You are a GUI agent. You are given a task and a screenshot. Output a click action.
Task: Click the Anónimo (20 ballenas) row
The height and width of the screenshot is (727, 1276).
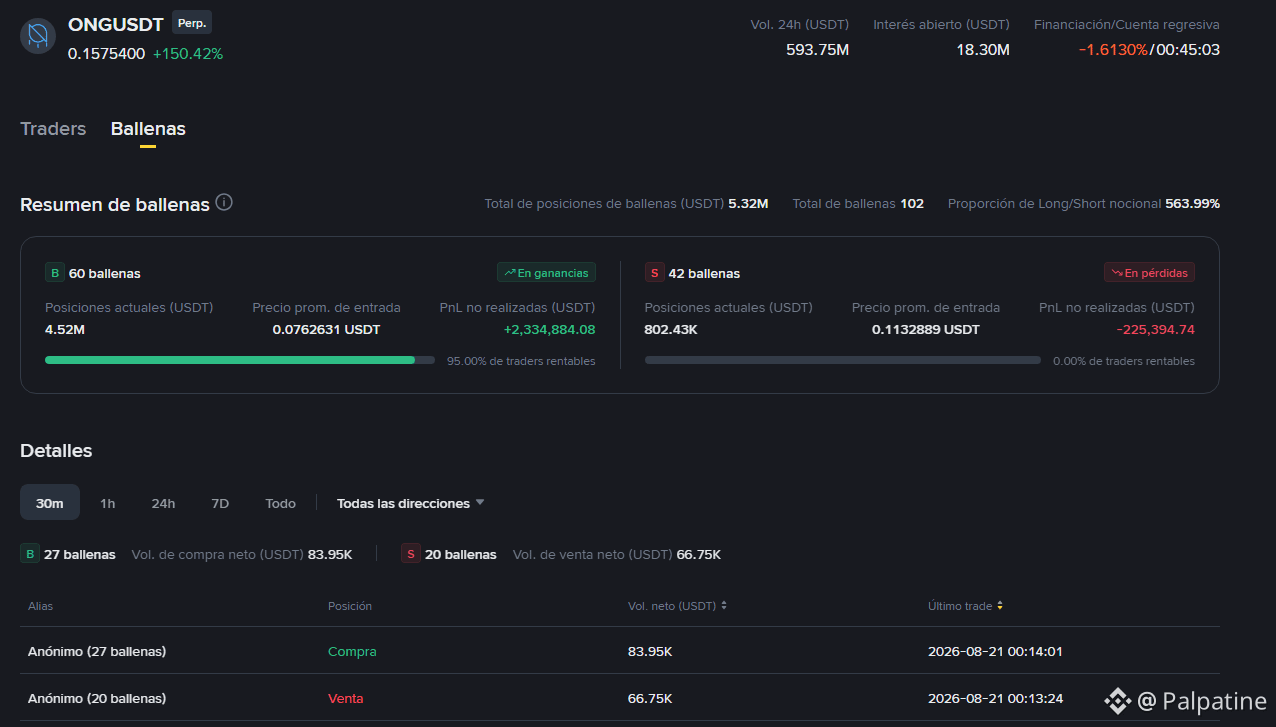pos(620,698)
